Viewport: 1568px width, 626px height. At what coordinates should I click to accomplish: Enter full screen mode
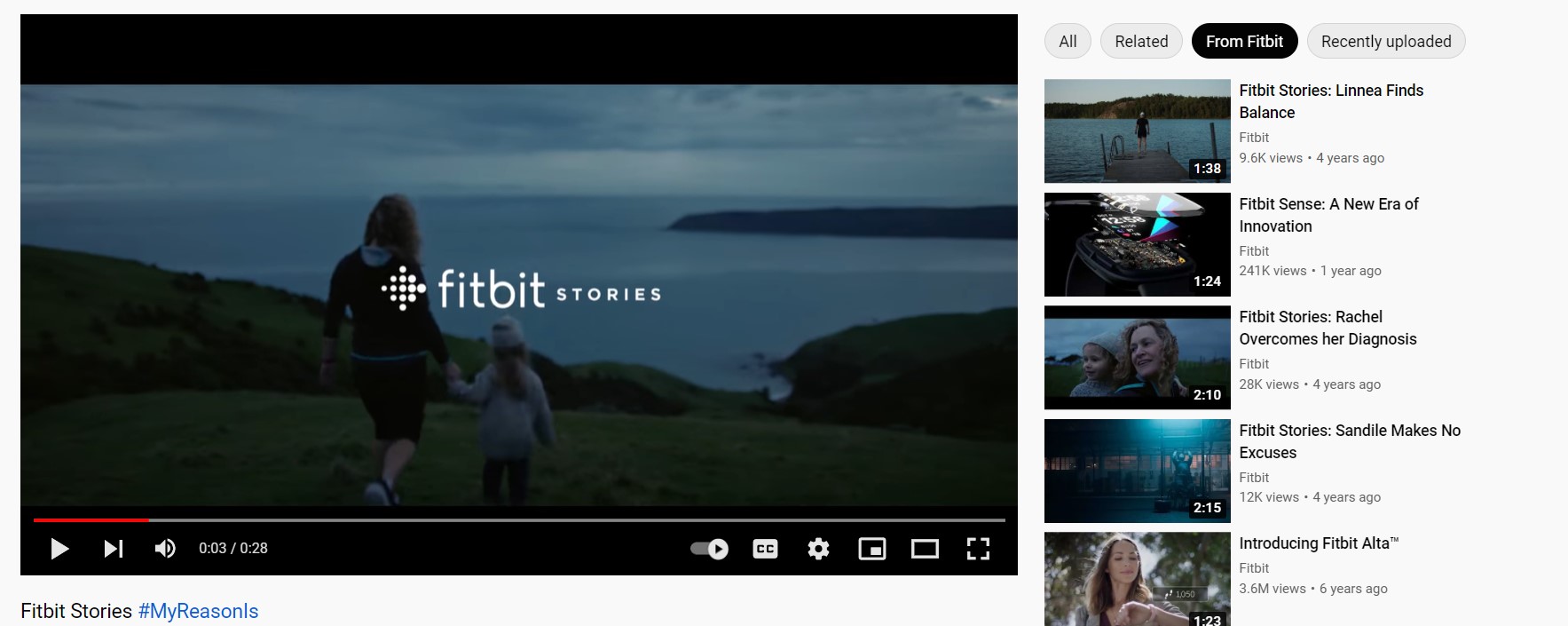(x=978, y=549)
